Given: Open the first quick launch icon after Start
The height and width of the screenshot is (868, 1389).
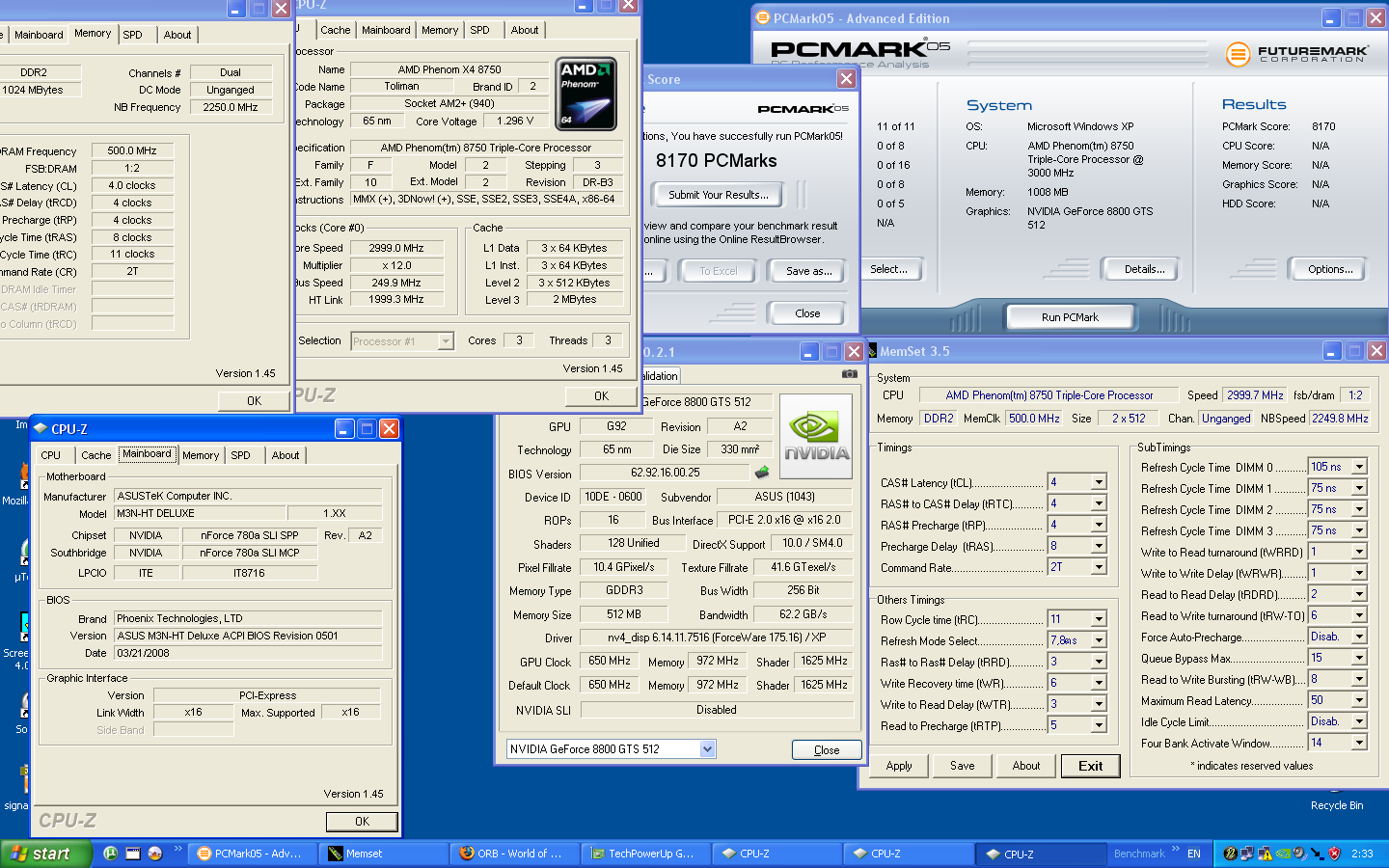Looking at the screenshot, I should coord(110,854).
